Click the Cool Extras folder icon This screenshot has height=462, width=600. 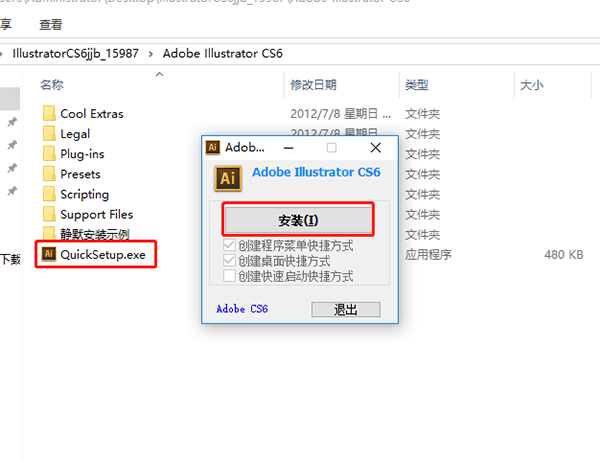(49, 113)
